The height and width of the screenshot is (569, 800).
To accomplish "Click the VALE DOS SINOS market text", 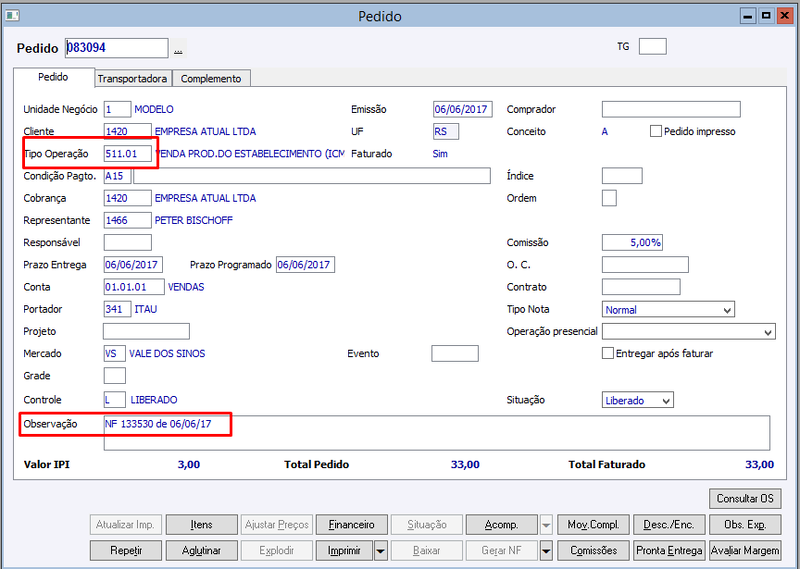I will [x=167, y=354].
